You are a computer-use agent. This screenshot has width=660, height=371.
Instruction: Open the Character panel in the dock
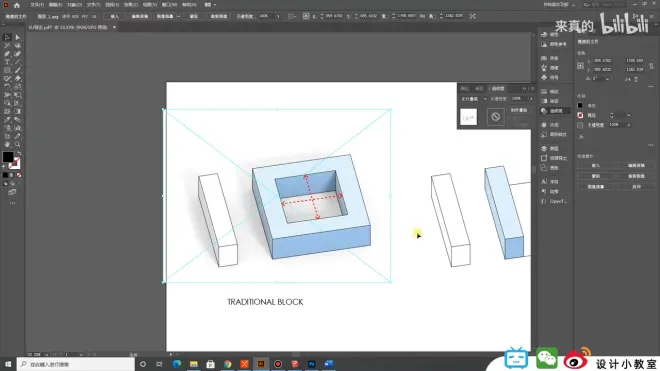(x=551, y=182)
